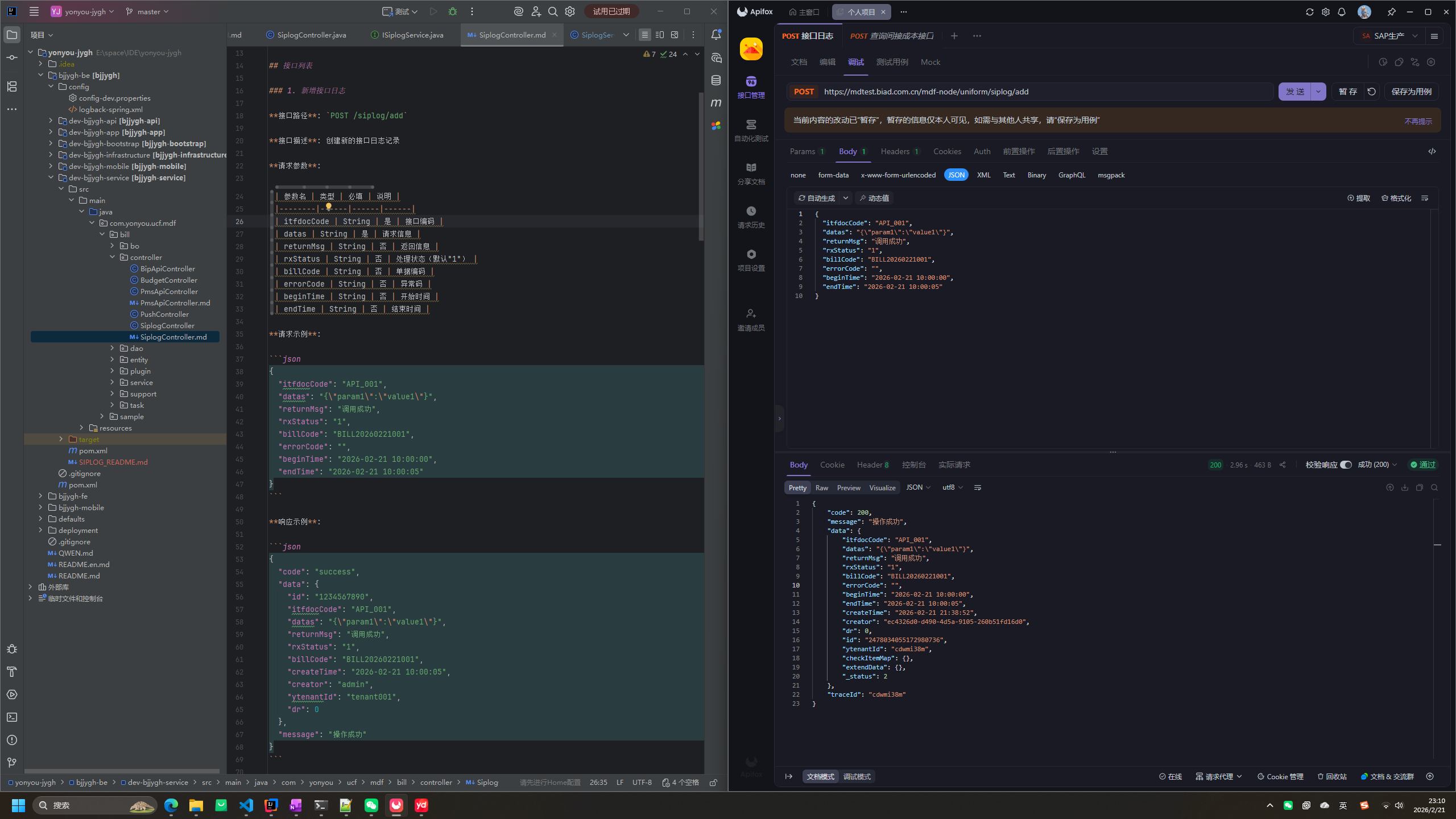Open the Apifox notification bell
1456x819 pixels.
tap(1341, 12)
